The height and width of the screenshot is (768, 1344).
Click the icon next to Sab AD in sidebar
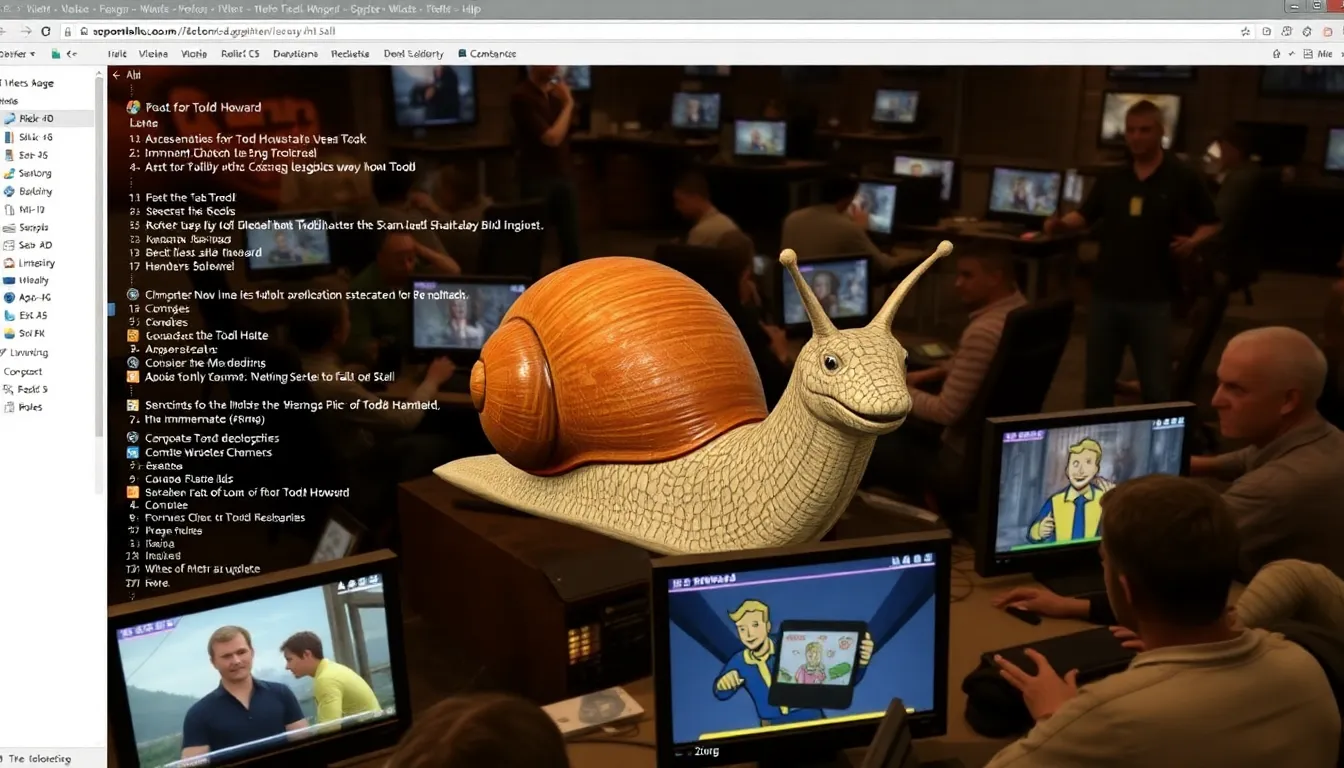coord(9,245)
